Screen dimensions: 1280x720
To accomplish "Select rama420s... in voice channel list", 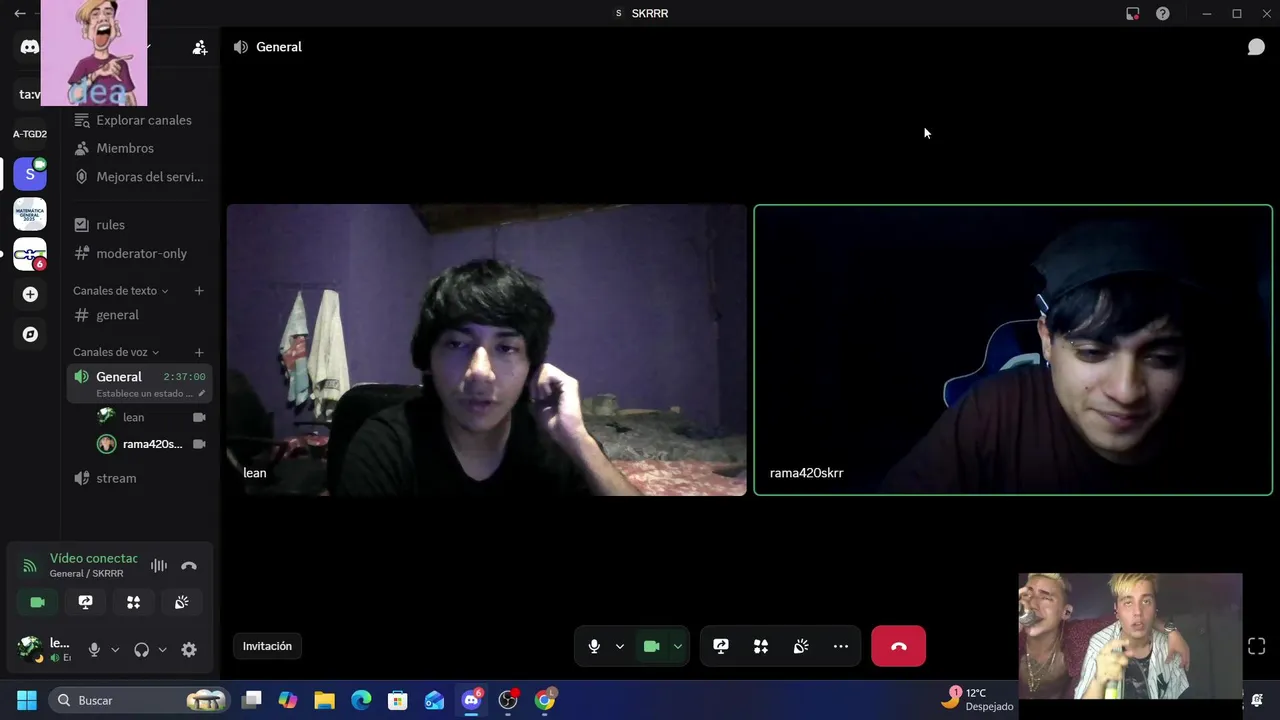I will click(x=151, y=444).
